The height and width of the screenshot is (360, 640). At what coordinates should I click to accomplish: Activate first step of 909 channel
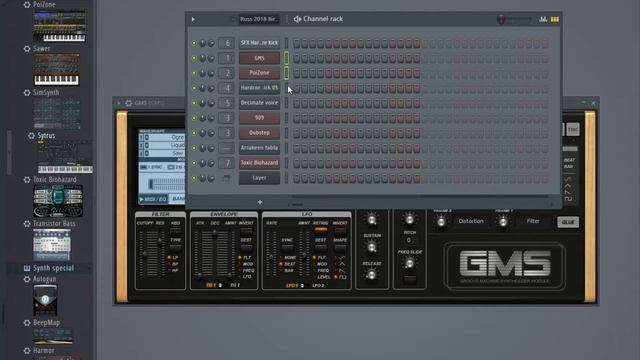(x=297, y=118)
